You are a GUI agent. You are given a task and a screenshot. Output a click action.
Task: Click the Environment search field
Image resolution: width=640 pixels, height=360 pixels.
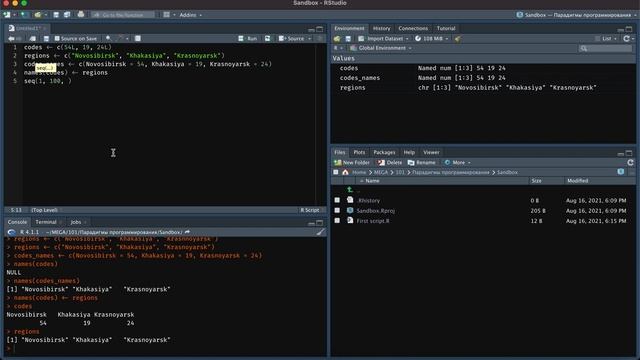pos(606,48)
